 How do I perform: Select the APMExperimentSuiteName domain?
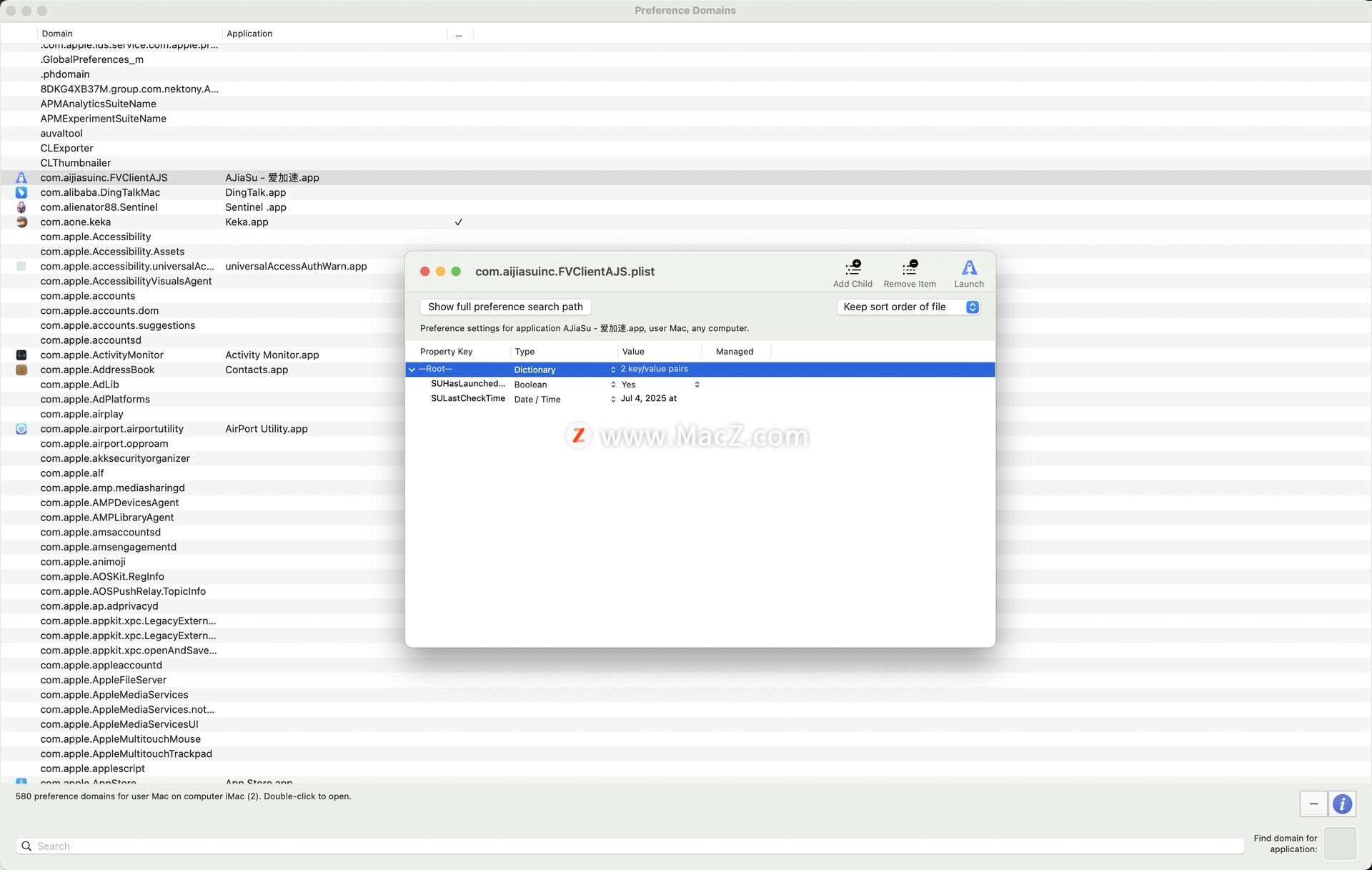click(x=686, y=119)
